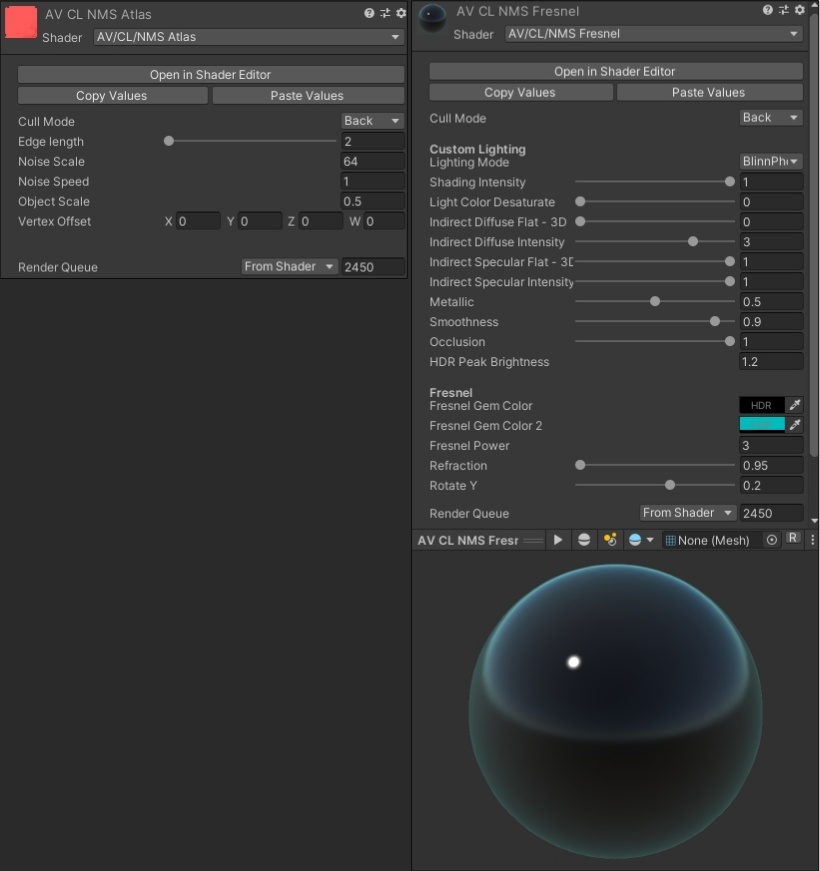Play the material preview animation
Viewport: 820px width, 871px height.
(x=557, y=539)
